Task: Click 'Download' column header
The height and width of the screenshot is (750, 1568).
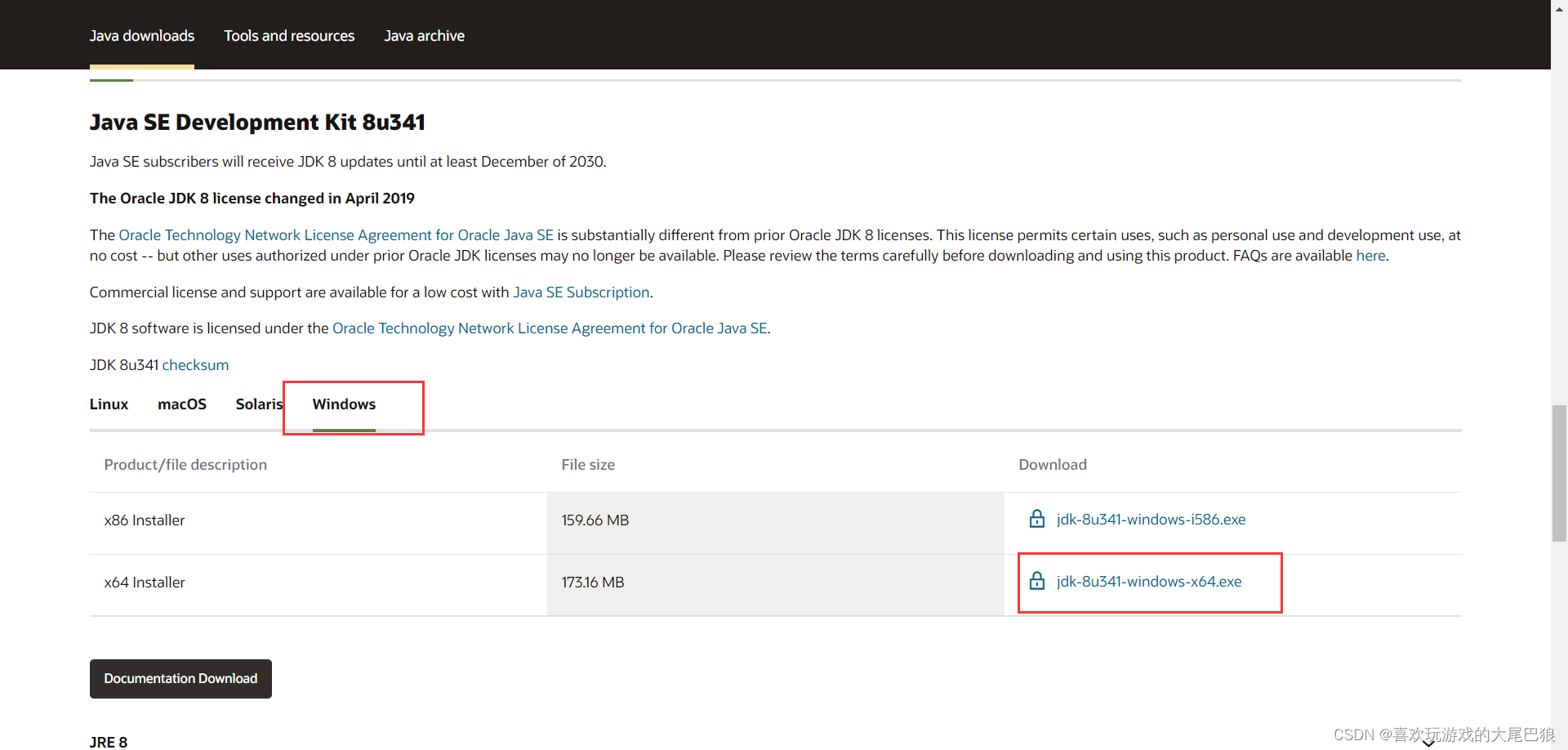Action: point(1053,465)
